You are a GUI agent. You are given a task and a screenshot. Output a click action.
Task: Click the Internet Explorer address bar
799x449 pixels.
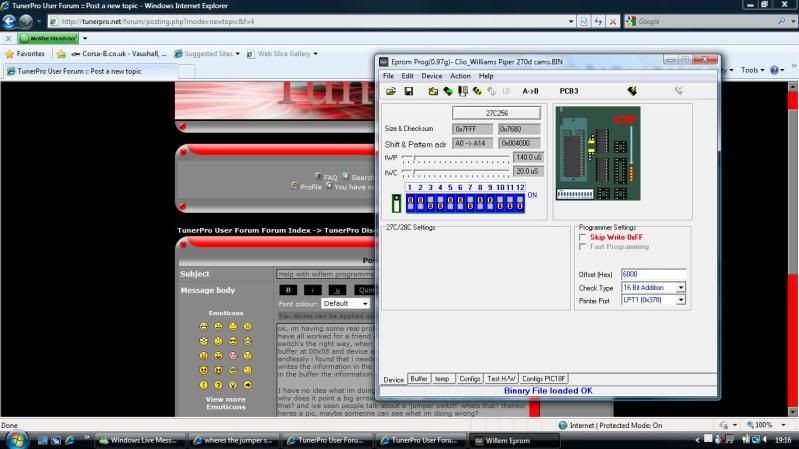[311, 21]
